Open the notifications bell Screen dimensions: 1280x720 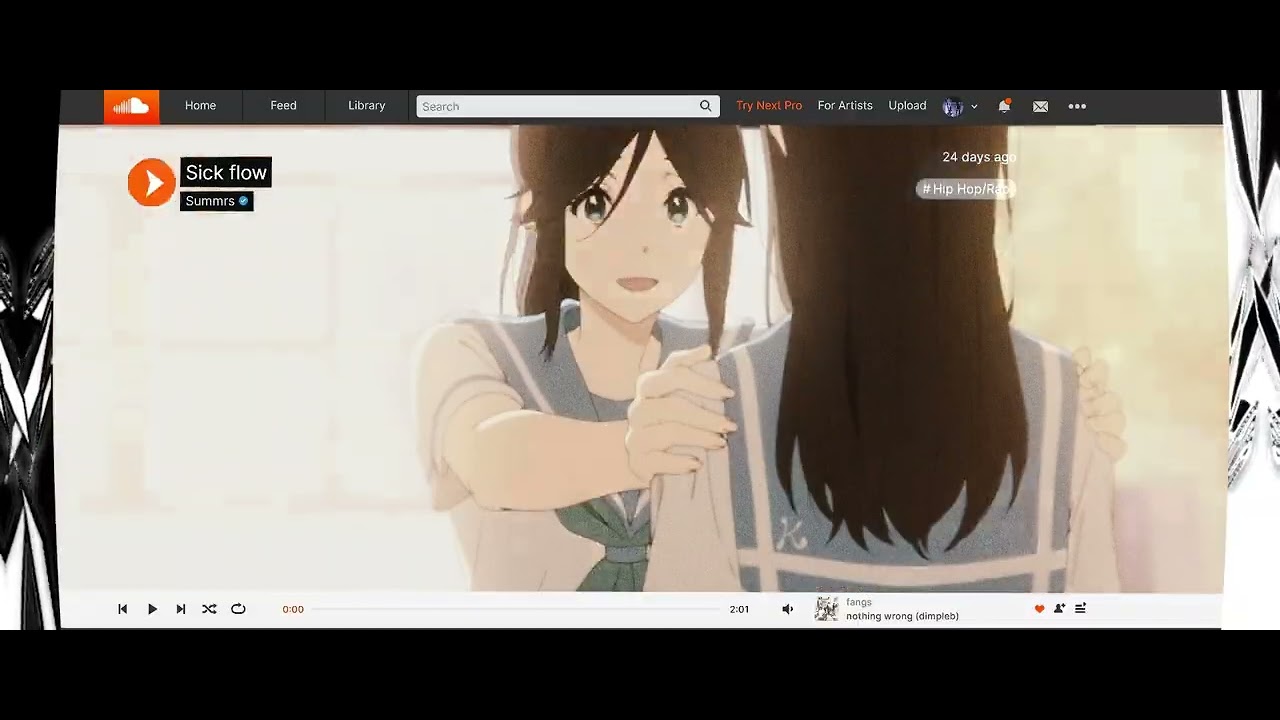coord(1004,106)
